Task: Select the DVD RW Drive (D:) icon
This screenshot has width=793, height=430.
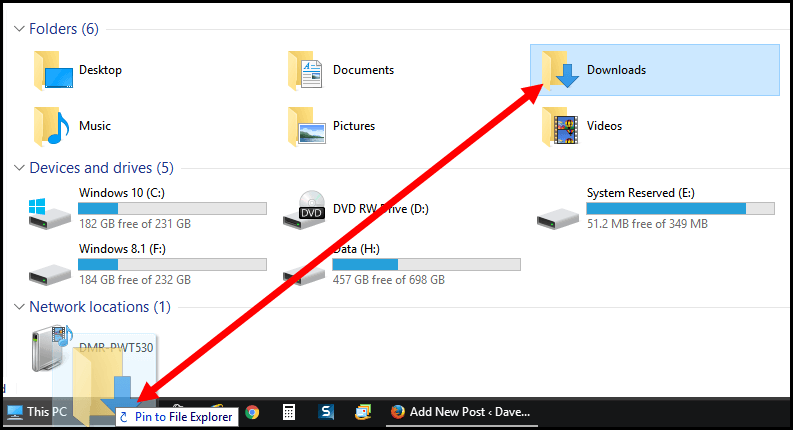Action: click(x=304, y=209)
